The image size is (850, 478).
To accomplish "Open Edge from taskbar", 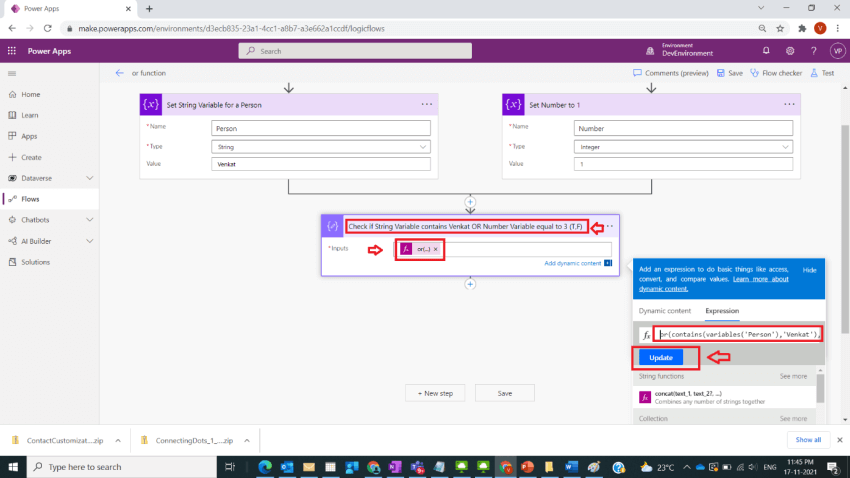I will pyautogui.click(x=265, y=467).
